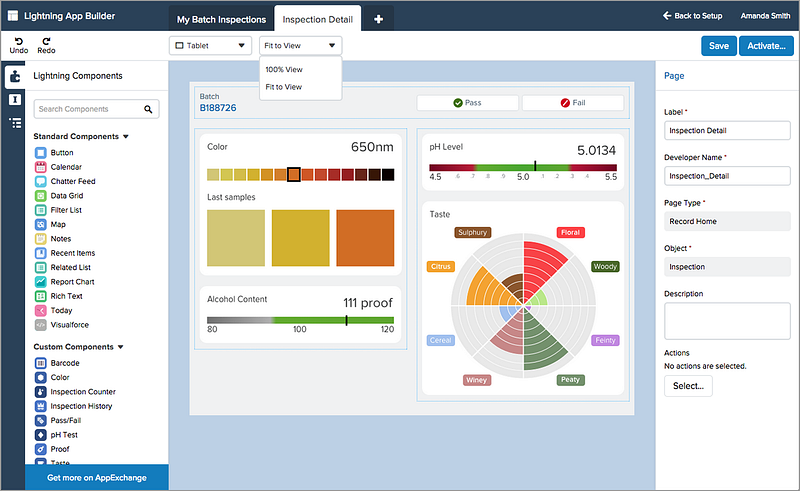Click the Peaty taste label
The image size is (800, 491).
570,380
